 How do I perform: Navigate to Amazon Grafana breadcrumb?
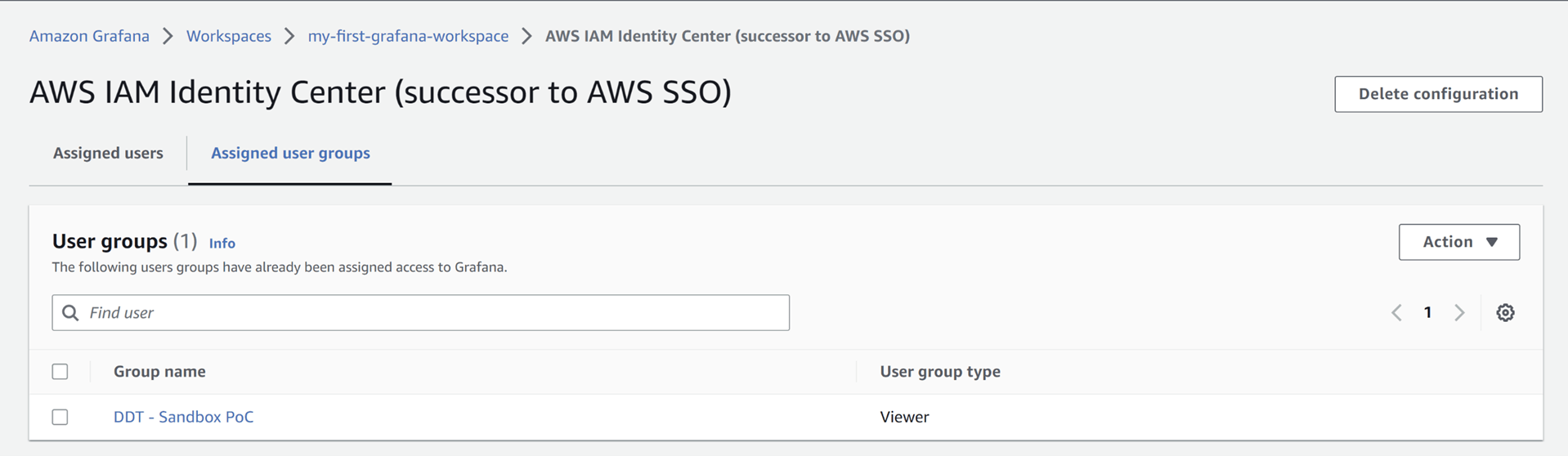(89, 36)
